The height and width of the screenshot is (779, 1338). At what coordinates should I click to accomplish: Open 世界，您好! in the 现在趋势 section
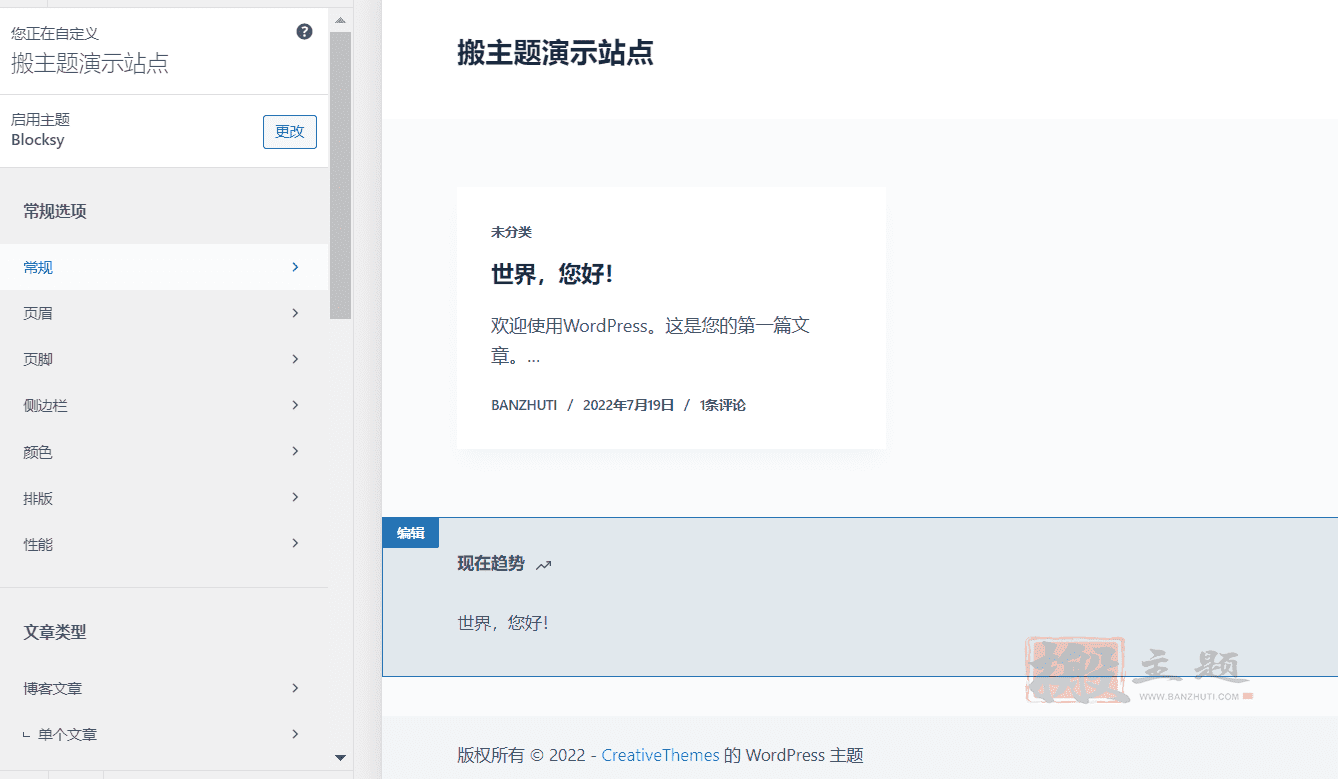pos(503,623)
